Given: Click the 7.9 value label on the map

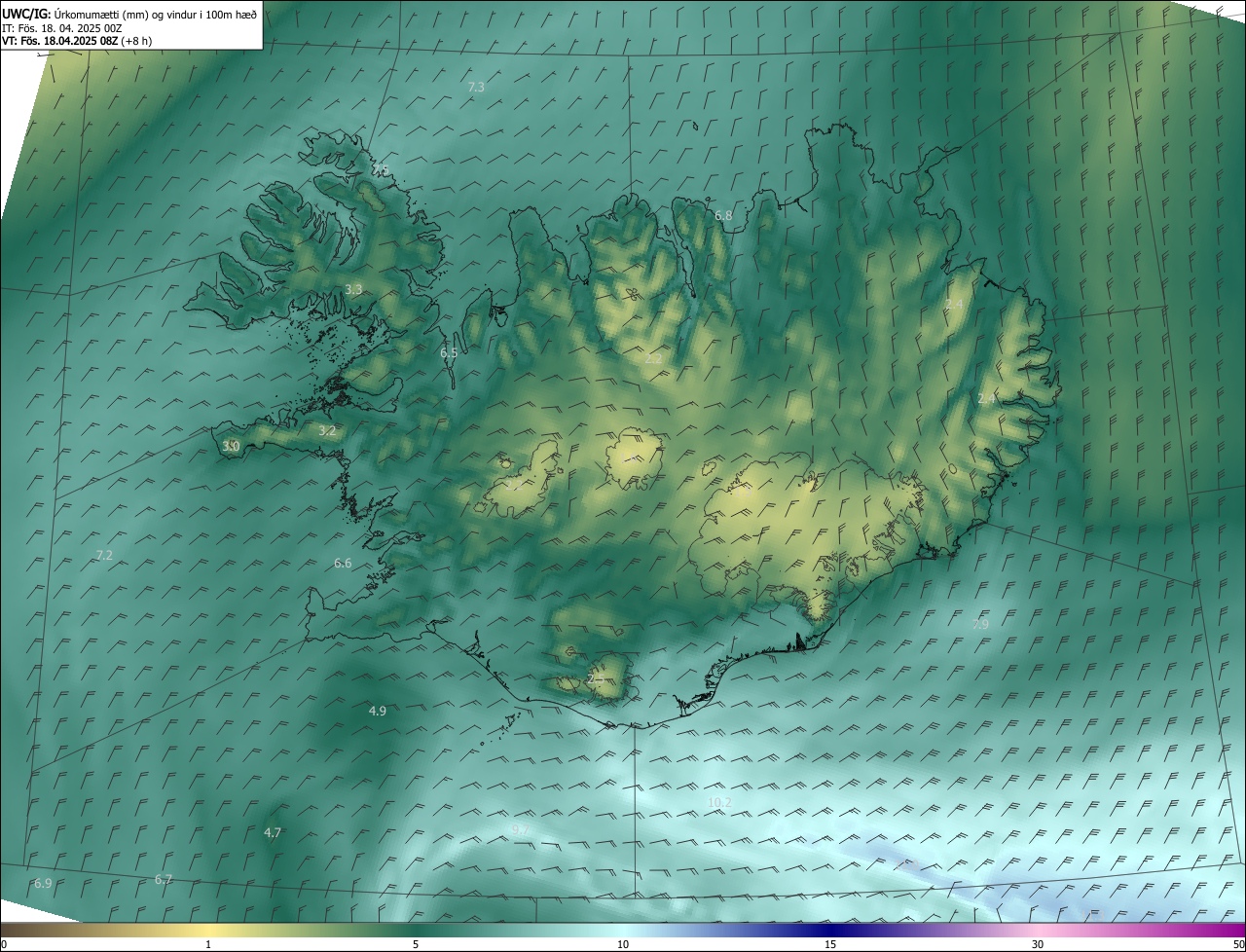Looking at the screenshot, I should (x=980, y=624).
